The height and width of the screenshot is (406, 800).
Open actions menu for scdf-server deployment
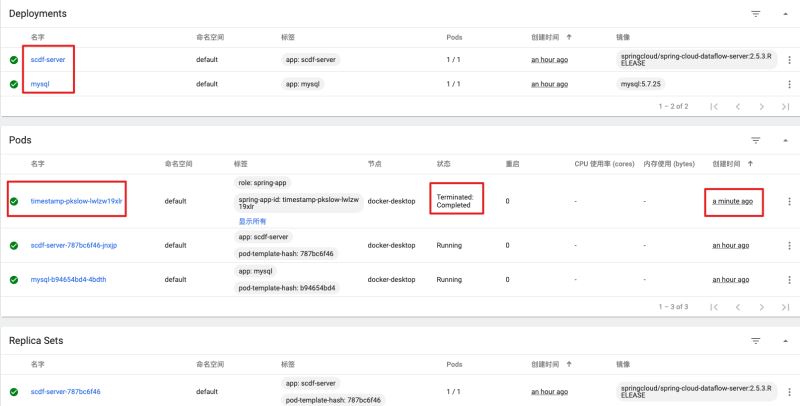789,60
